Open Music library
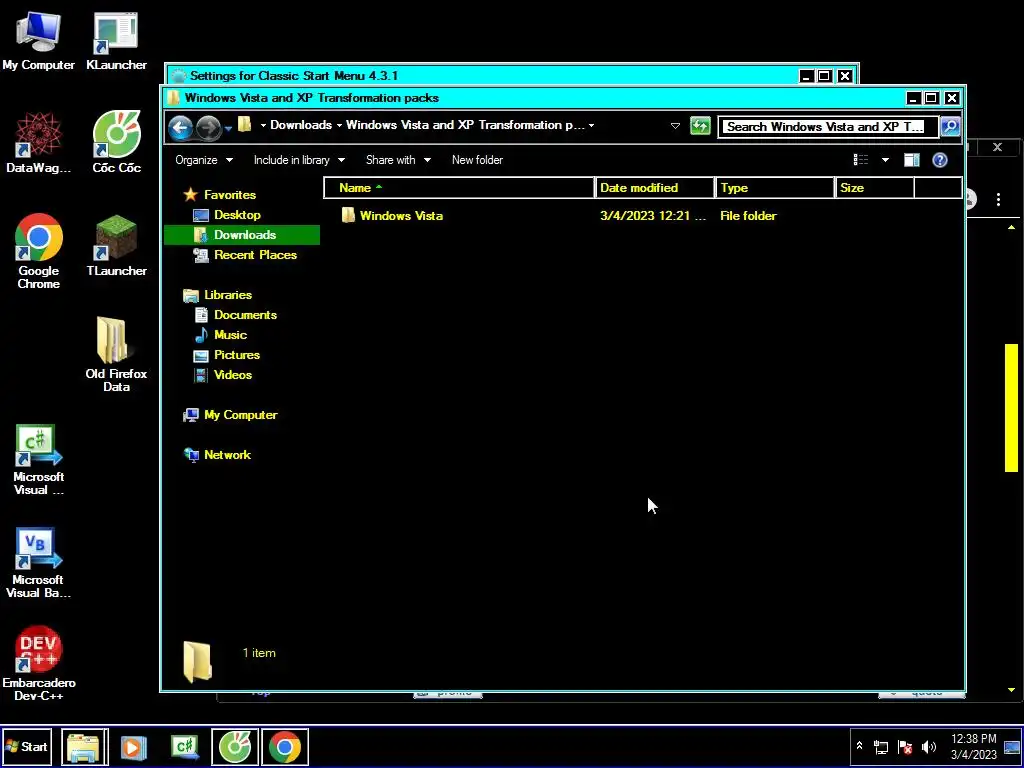This screenshot has height=768, width=1024. pyautogui.click(x=221, y=334)
